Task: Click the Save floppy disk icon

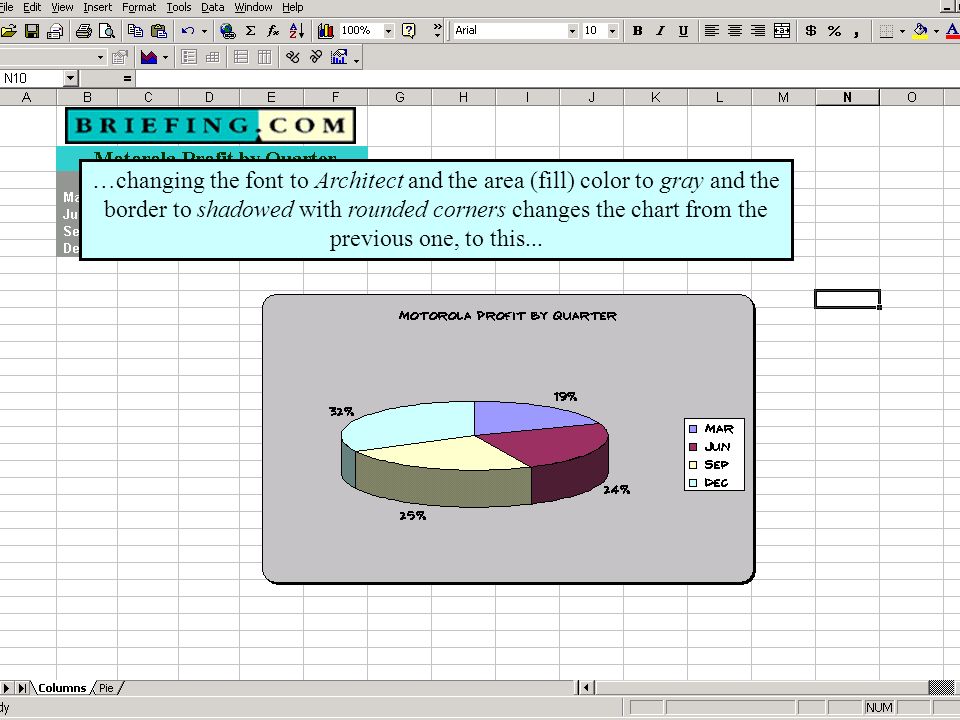Action: pyautogui.click(x=32, y=31)
